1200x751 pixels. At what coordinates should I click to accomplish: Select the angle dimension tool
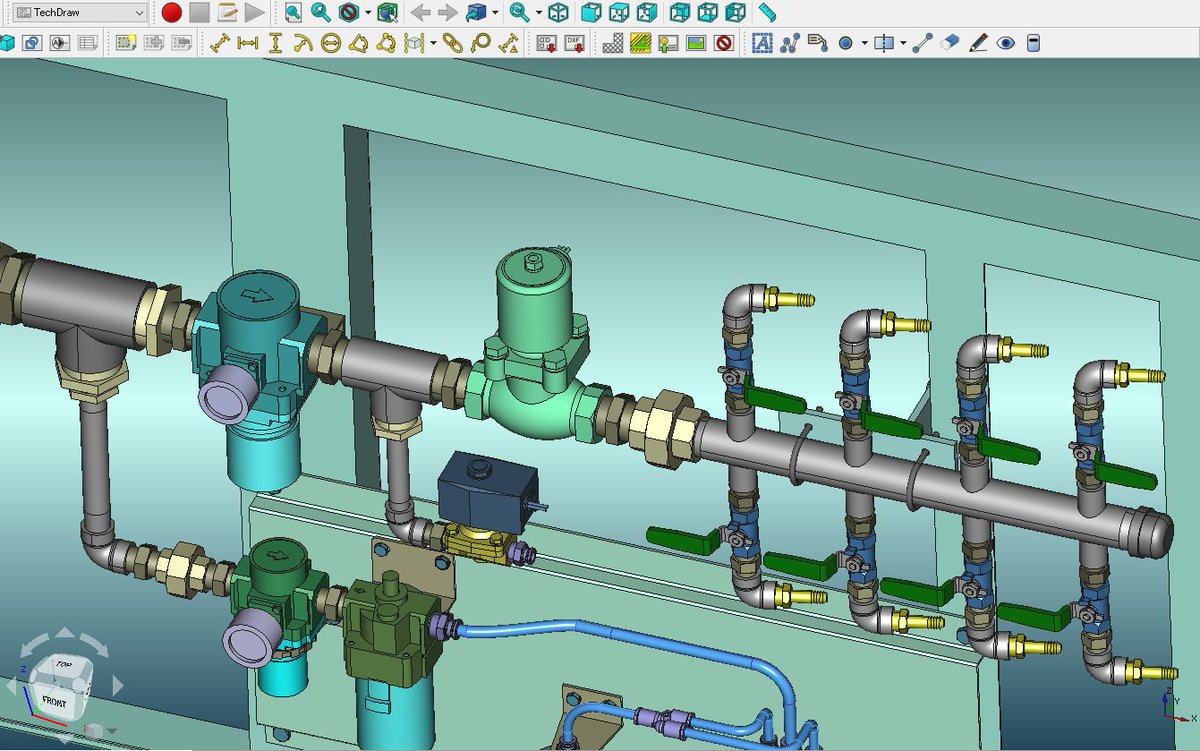(358, 43)
